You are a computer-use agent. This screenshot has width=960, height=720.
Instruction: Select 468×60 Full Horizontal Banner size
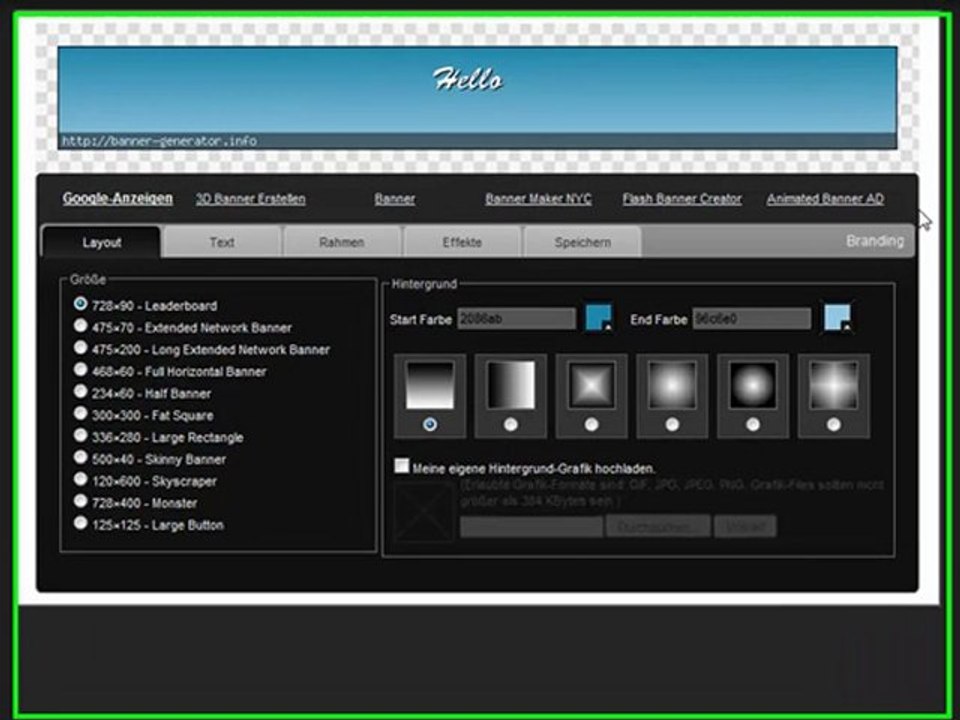pos(80,370)
